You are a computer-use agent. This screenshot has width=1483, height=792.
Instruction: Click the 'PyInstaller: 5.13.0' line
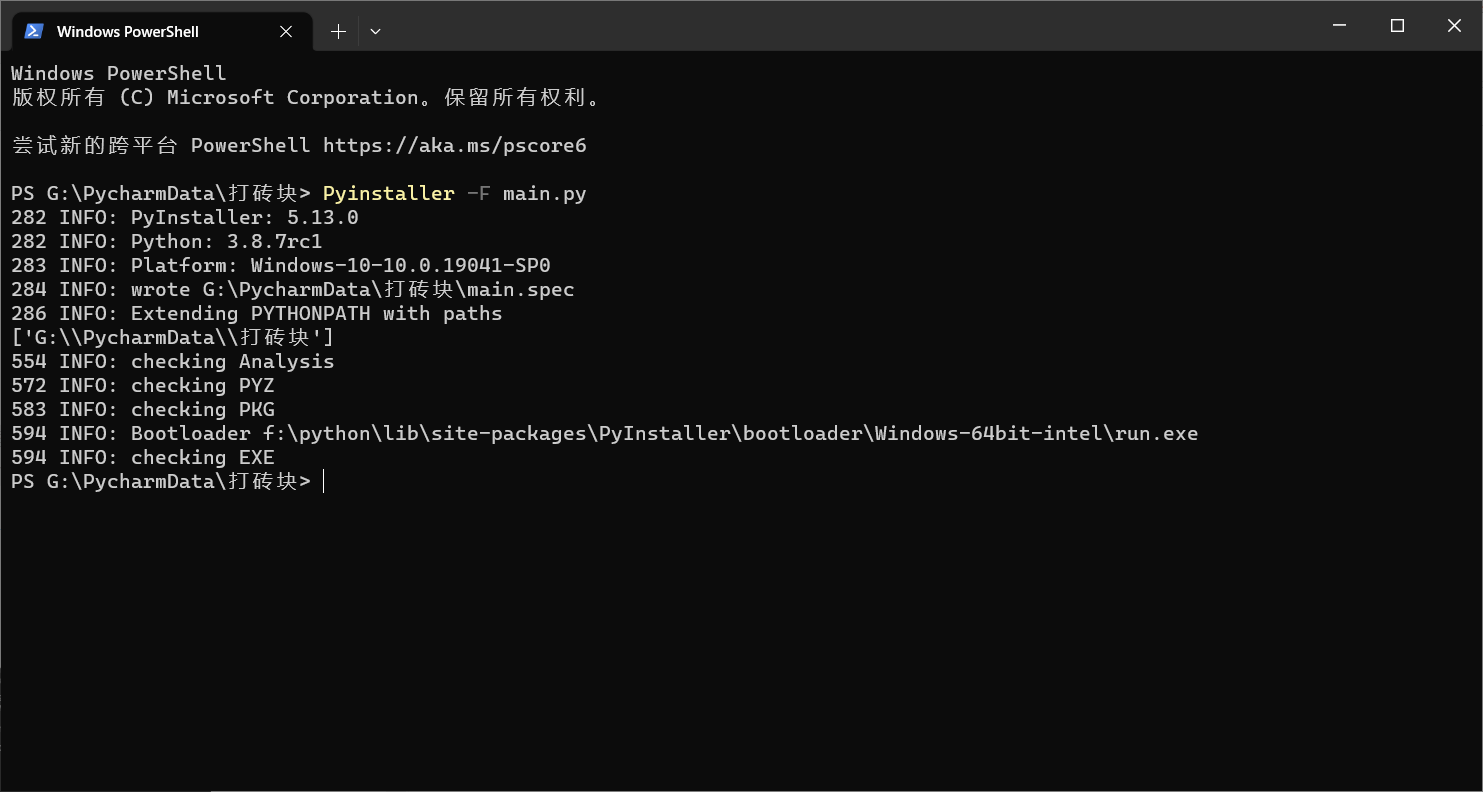click(185, 217)
